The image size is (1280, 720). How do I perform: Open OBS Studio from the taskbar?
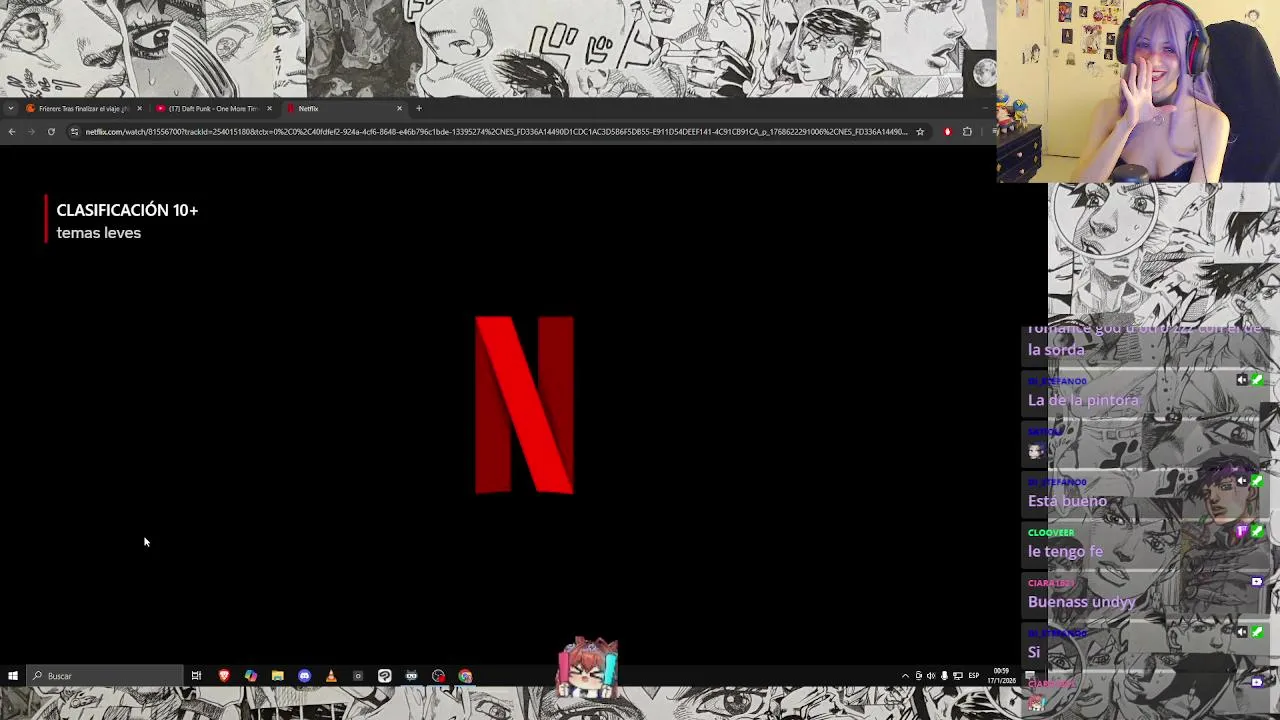pyautogui.click(x=438, y=676)
